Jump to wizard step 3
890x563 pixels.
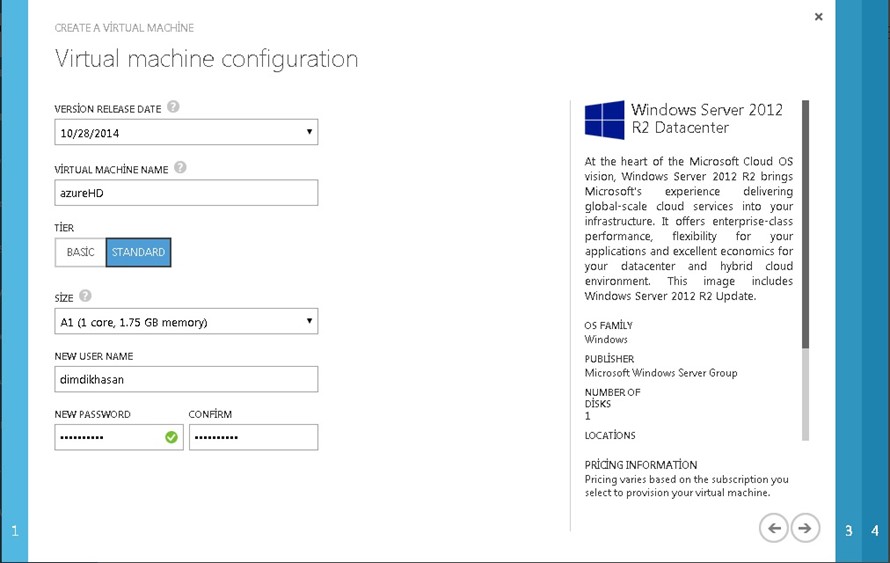tap(848, 530)
